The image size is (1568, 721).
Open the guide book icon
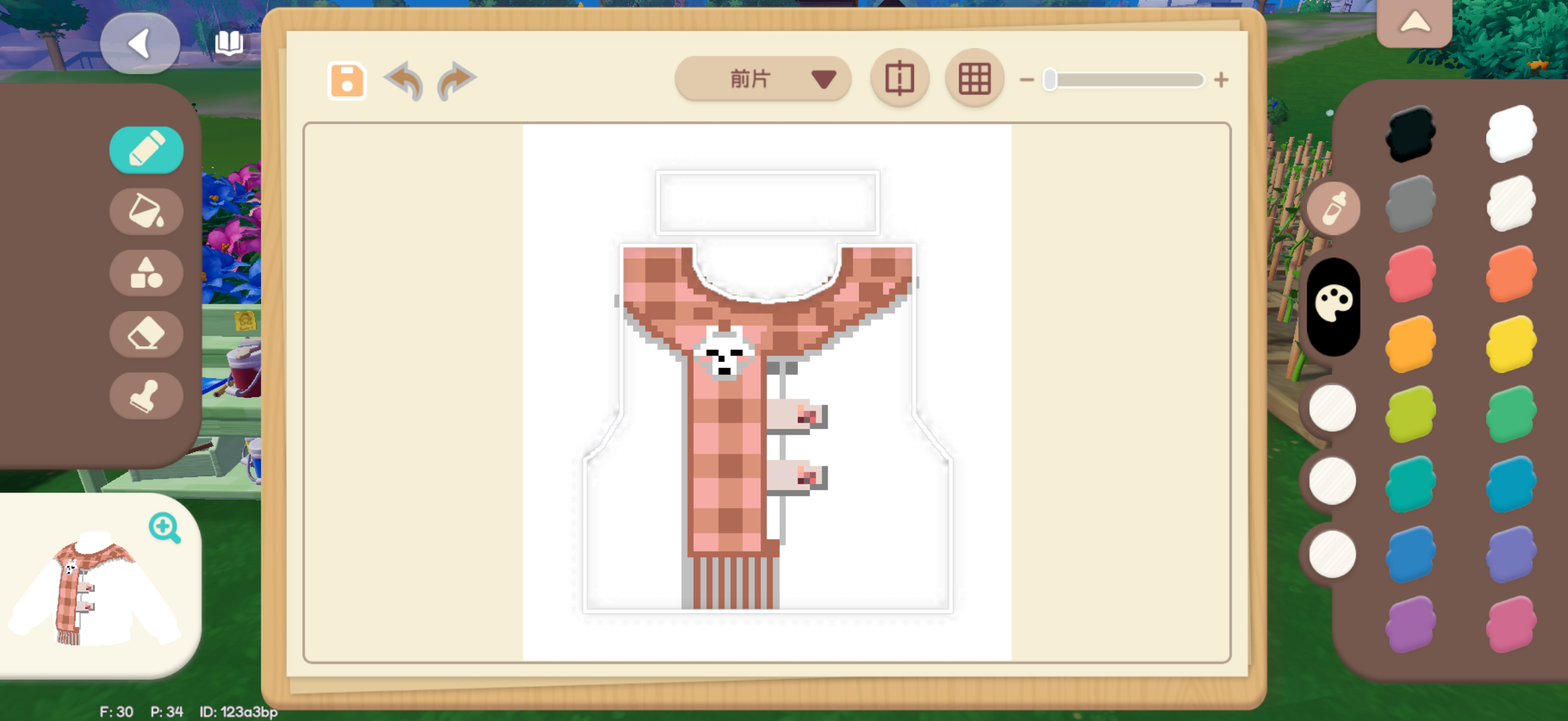[x=229, y=42]
